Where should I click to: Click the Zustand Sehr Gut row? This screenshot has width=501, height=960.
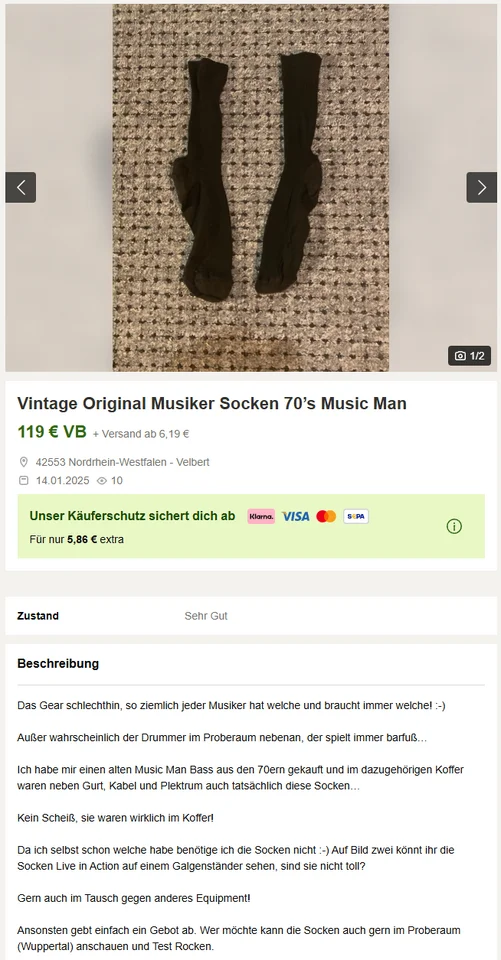click(x=251, y=616)
